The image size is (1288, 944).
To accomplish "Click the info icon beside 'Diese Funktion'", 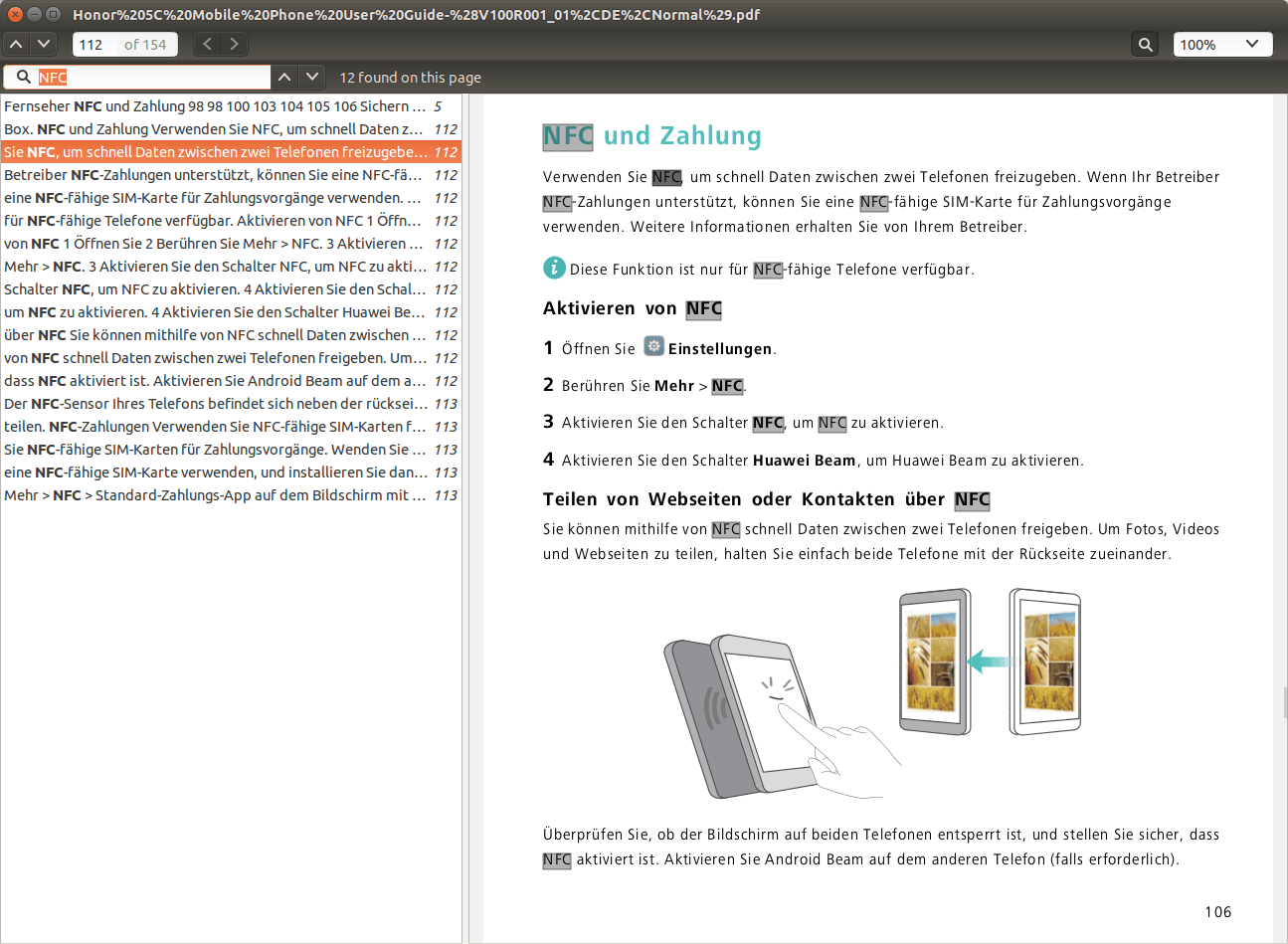I will (554, 268).
